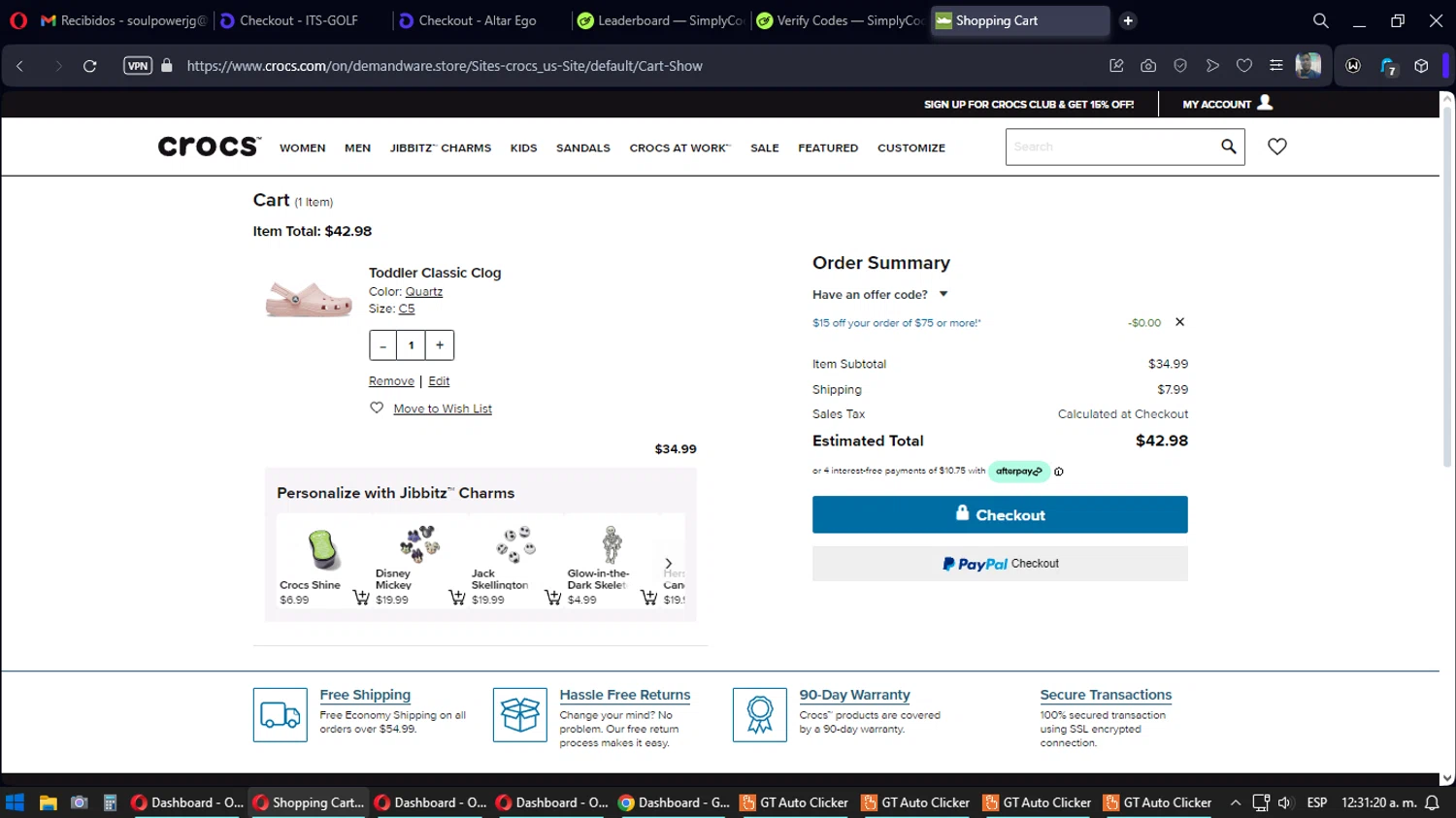Click the blue Checkout button
Viewport: 1456px width, 818px height.
[1000, 514]
